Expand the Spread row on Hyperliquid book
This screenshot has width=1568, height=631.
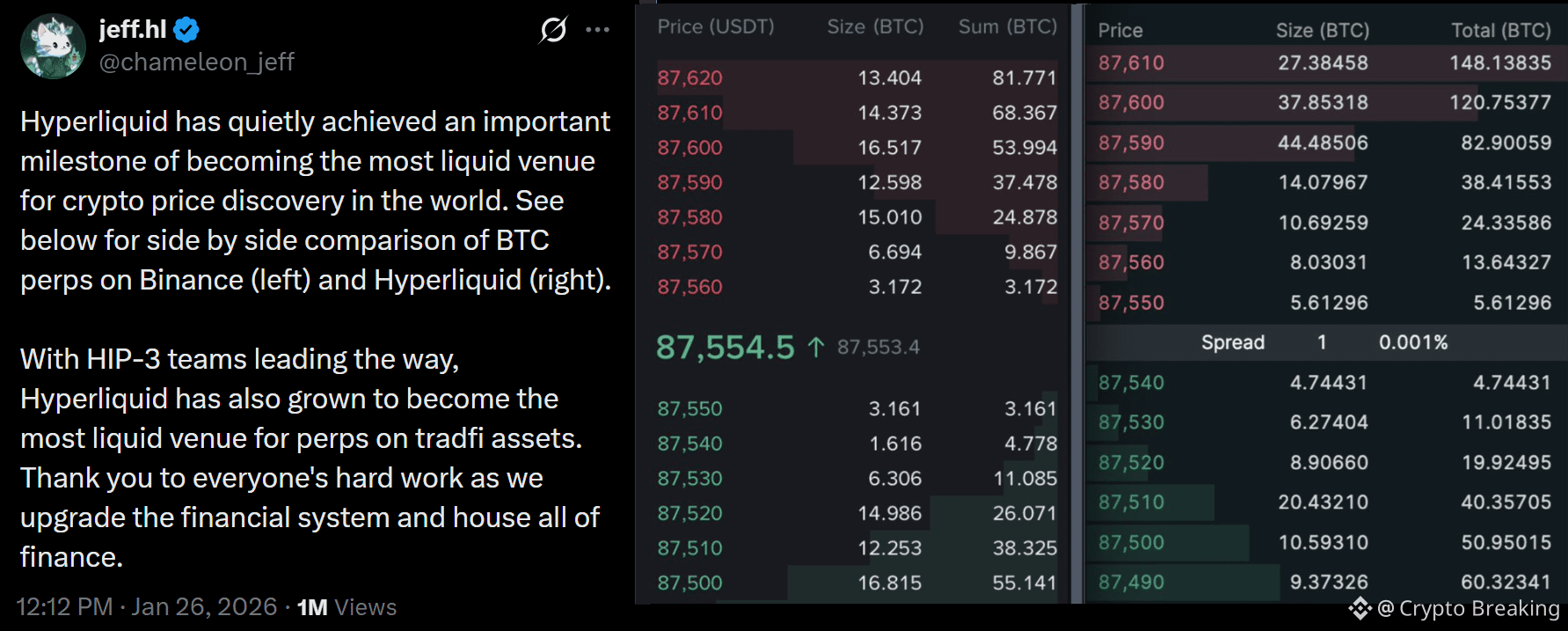(1234, 342)
